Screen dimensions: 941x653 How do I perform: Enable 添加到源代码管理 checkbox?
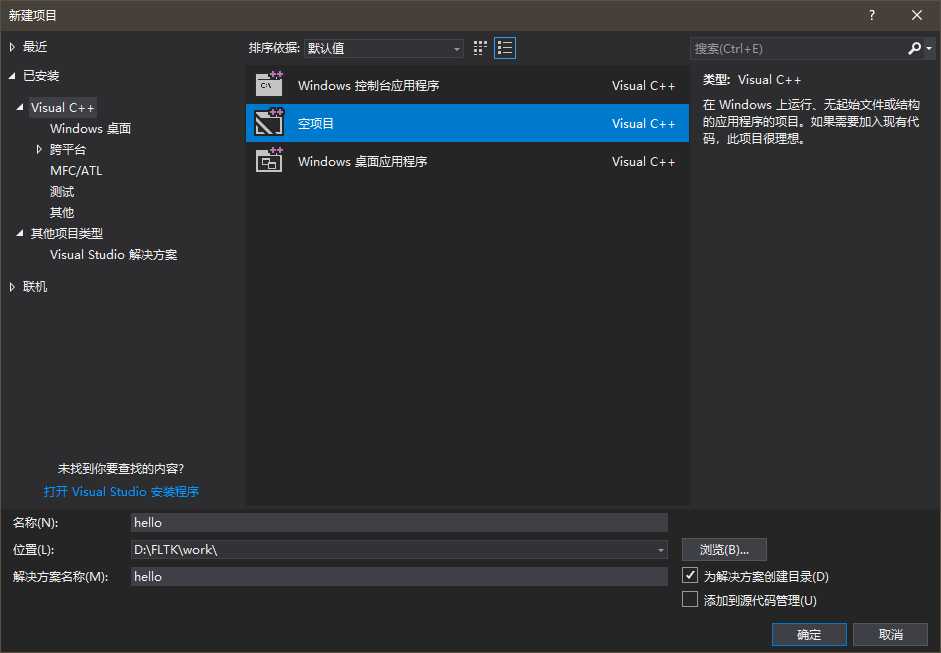[x=690, y=600]
